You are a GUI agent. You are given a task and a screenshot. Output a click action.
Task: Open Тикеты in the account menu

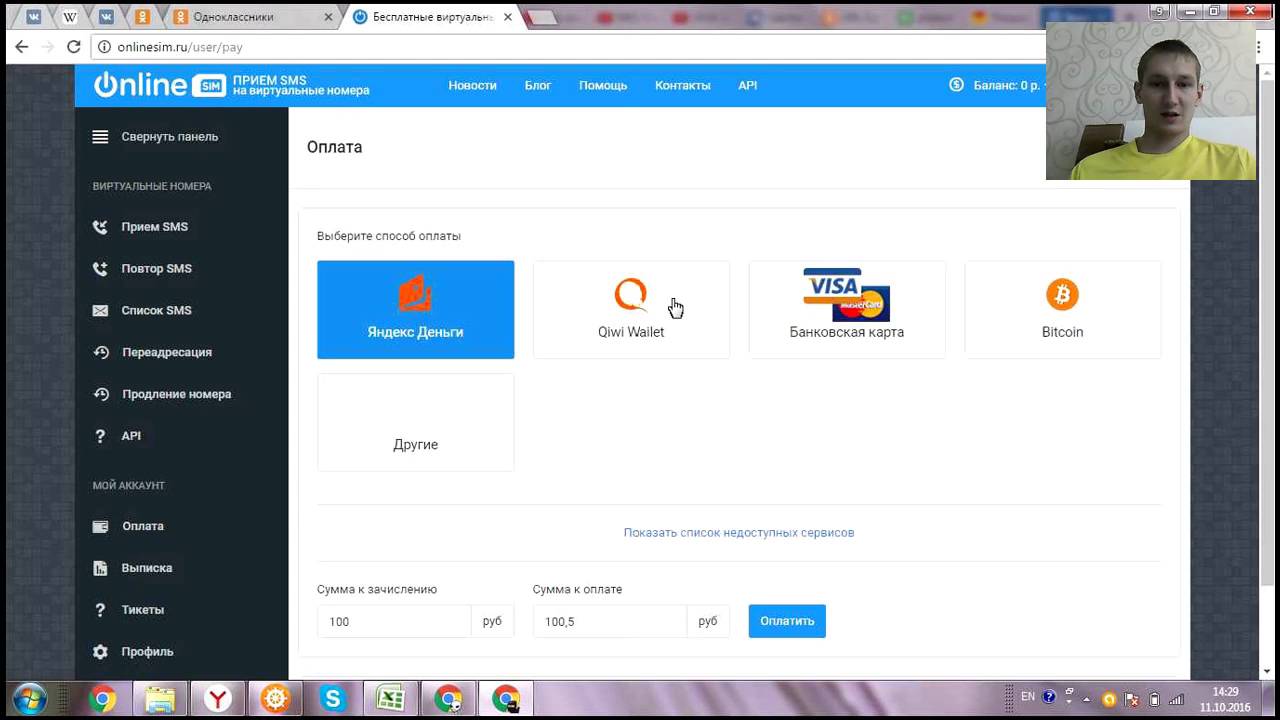coord(142,610)
